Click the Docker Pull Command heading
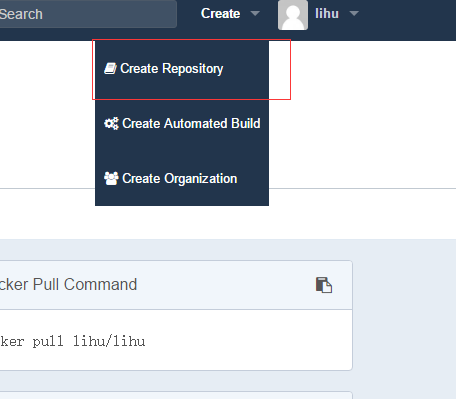 coord(68,285)
